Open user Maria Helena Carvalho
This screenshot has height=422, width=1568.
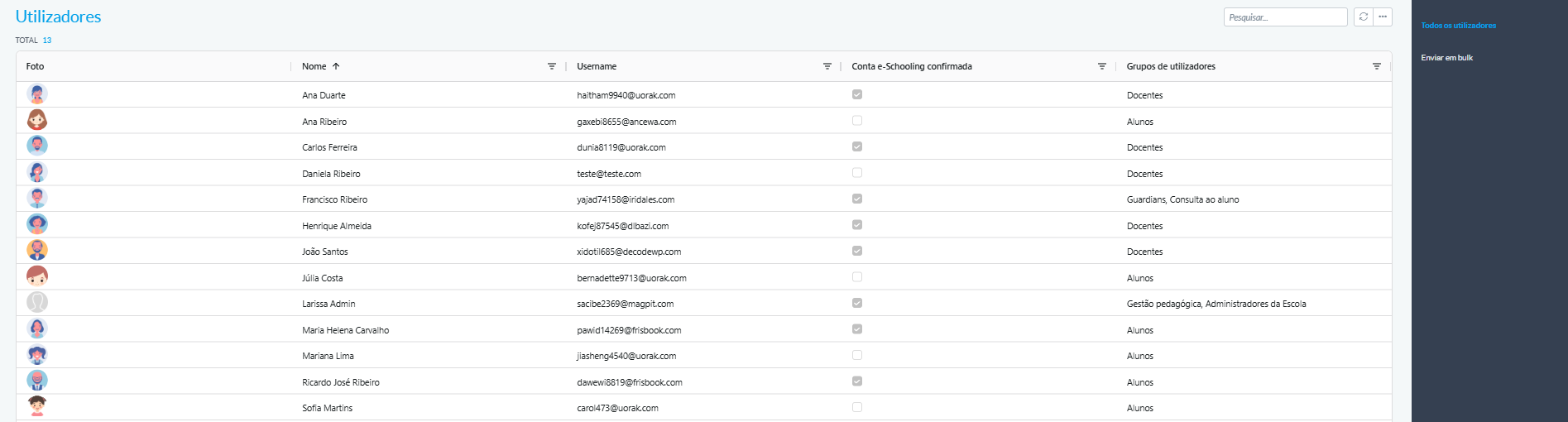coord(345,330)
